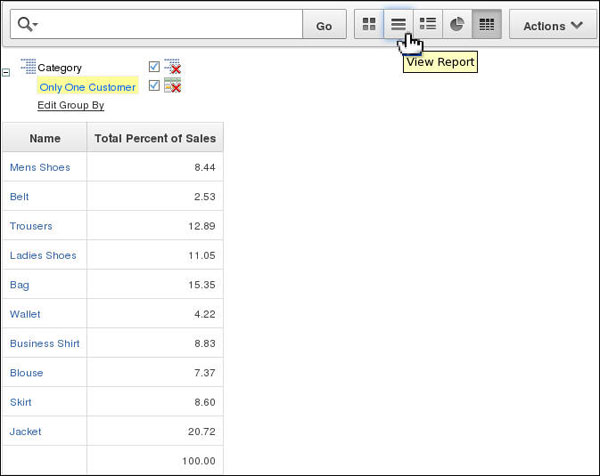
Task: Open the Jacket product link
Action: (25, 431)
